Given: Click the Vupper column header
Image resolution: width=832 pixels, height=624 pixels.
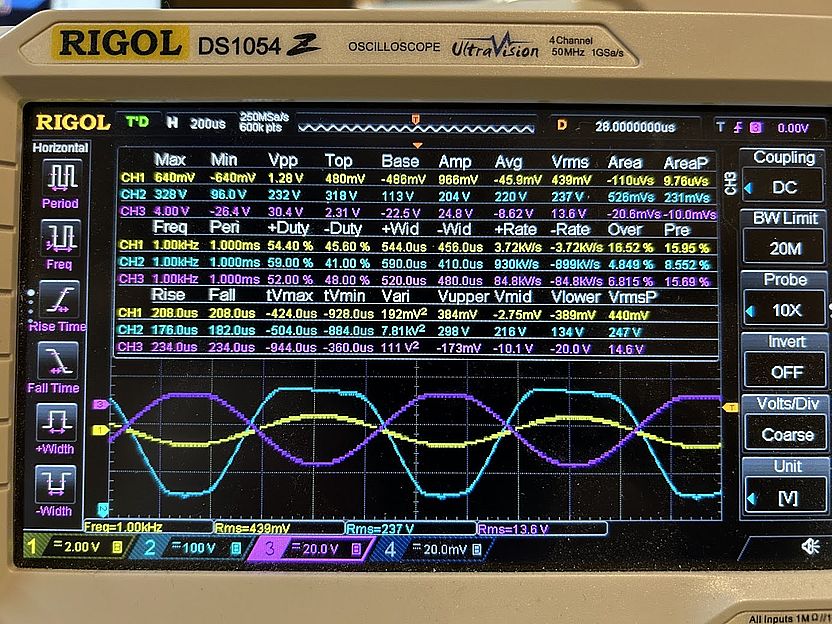Looking at the screenshot, I should click(x=463, y=296).
